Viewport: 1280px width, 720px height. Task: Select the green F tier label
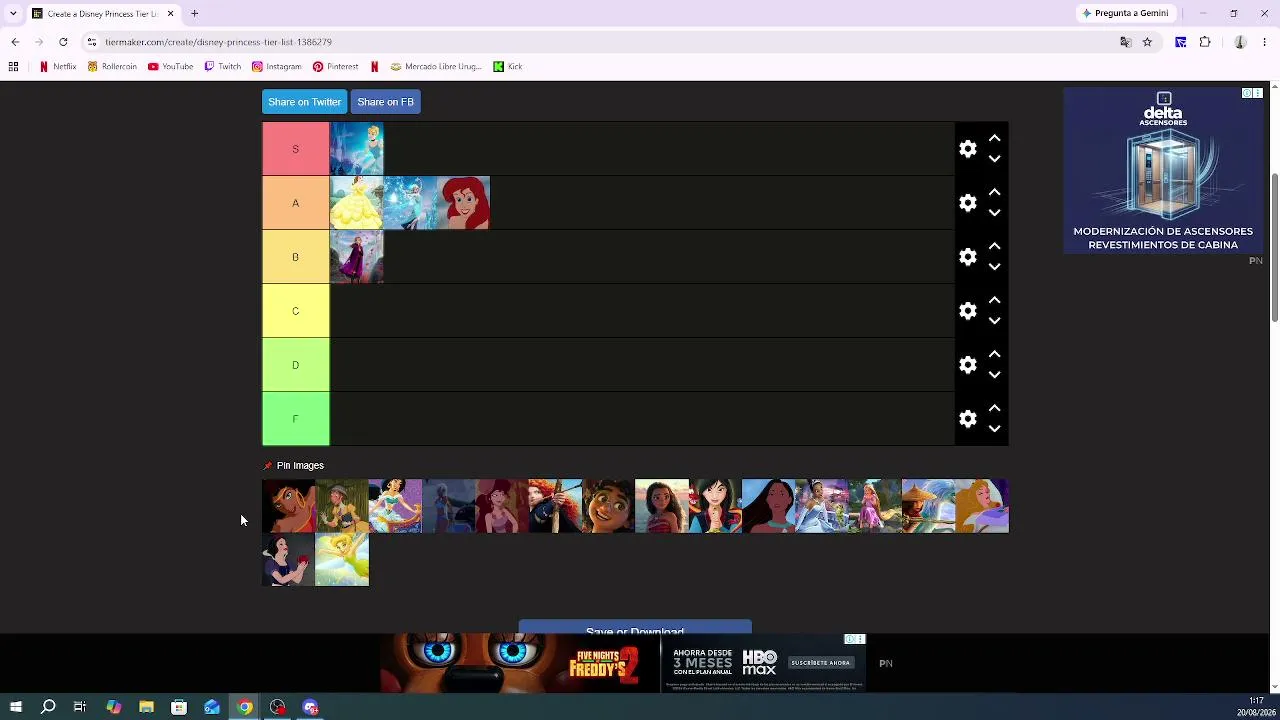(295, 419)
